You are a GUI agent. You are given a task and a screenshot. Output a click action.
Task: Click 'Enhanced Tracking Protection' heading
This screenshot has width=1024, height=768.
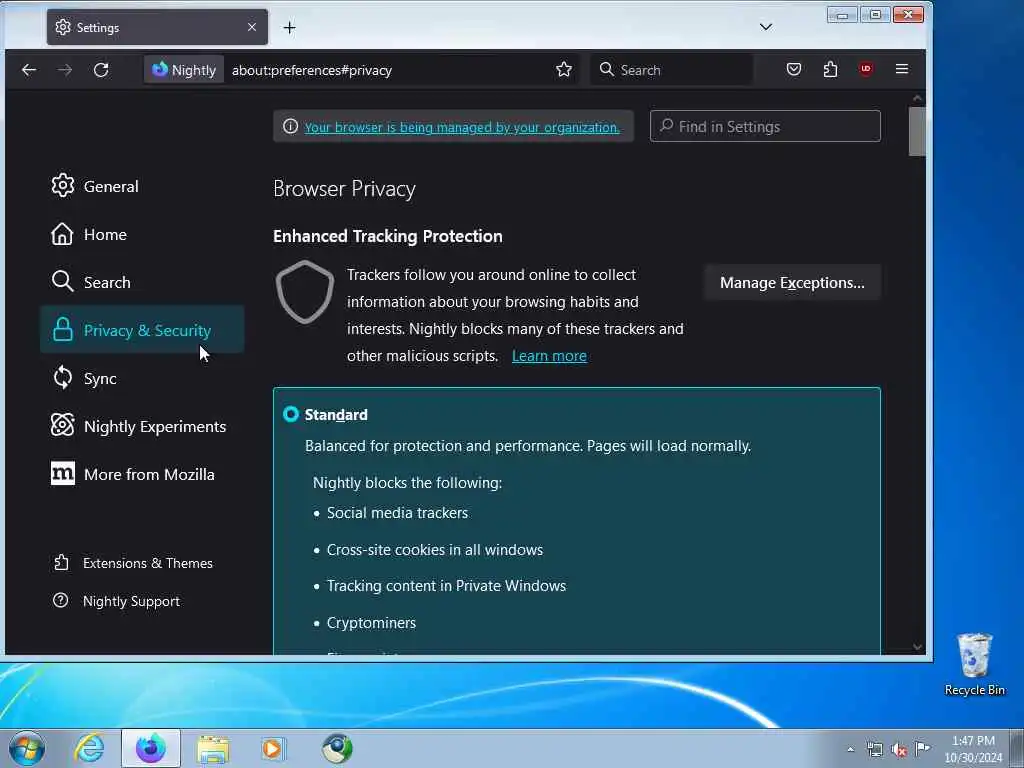[387, 236]
